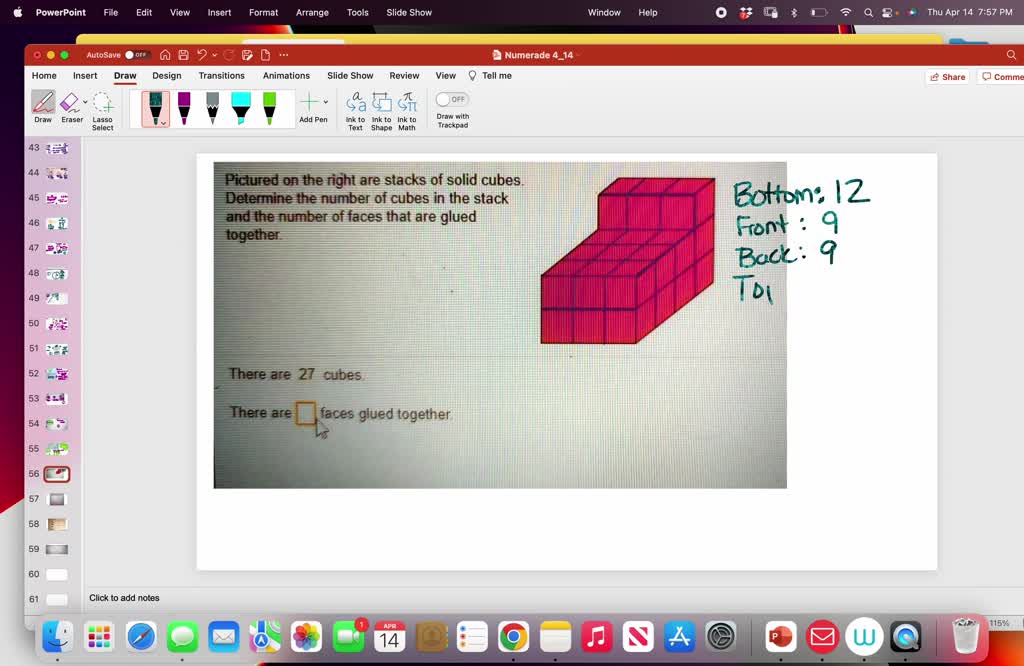Click the Ink to Text tool
This screenshot has height=666, width=1024.
[x=356, y=106]
